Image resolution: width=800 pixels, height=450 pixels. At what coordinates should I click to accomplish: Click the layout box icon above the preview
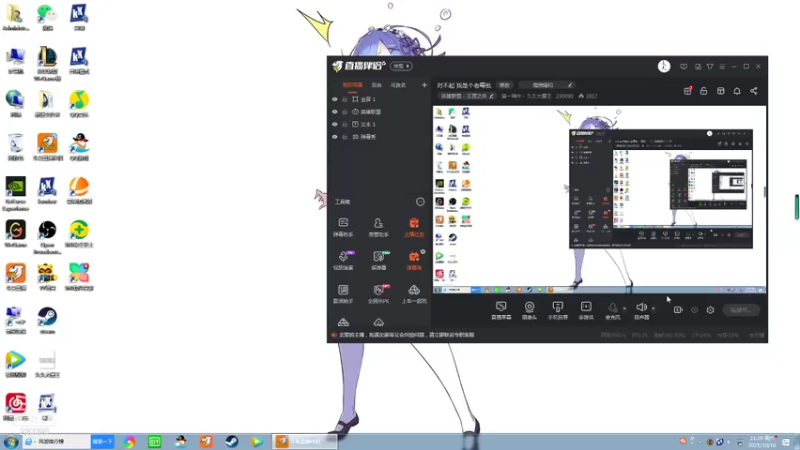(x=720, y=91)
